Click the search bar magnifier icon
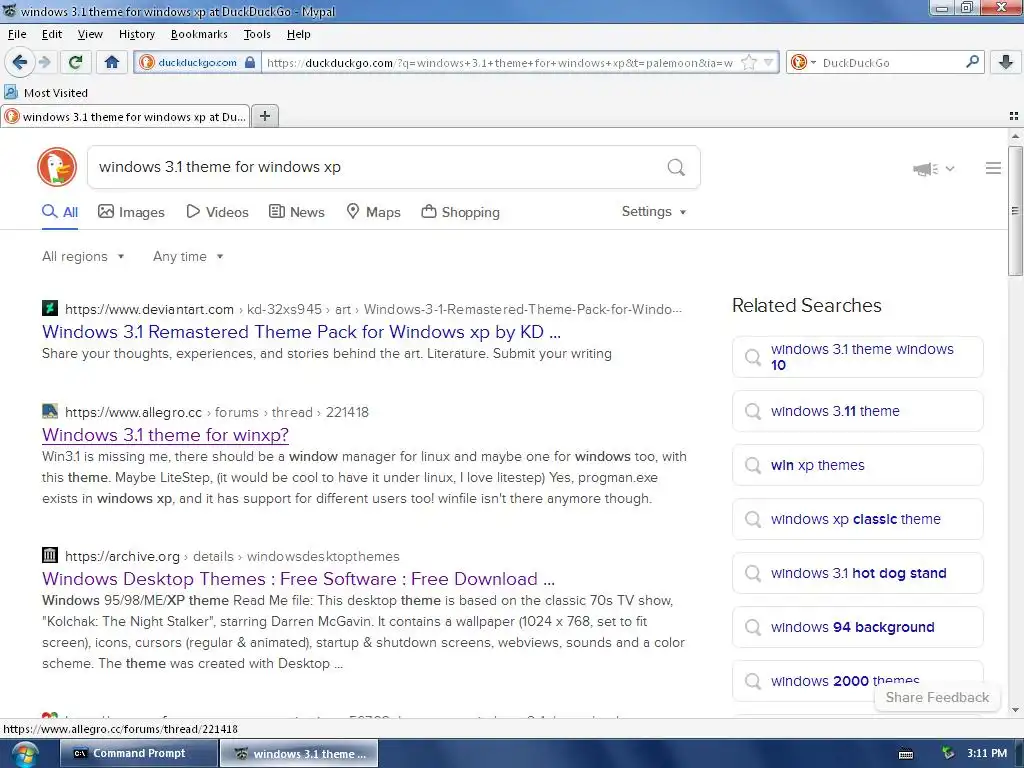1024x768 pixels. click(972, 62)
